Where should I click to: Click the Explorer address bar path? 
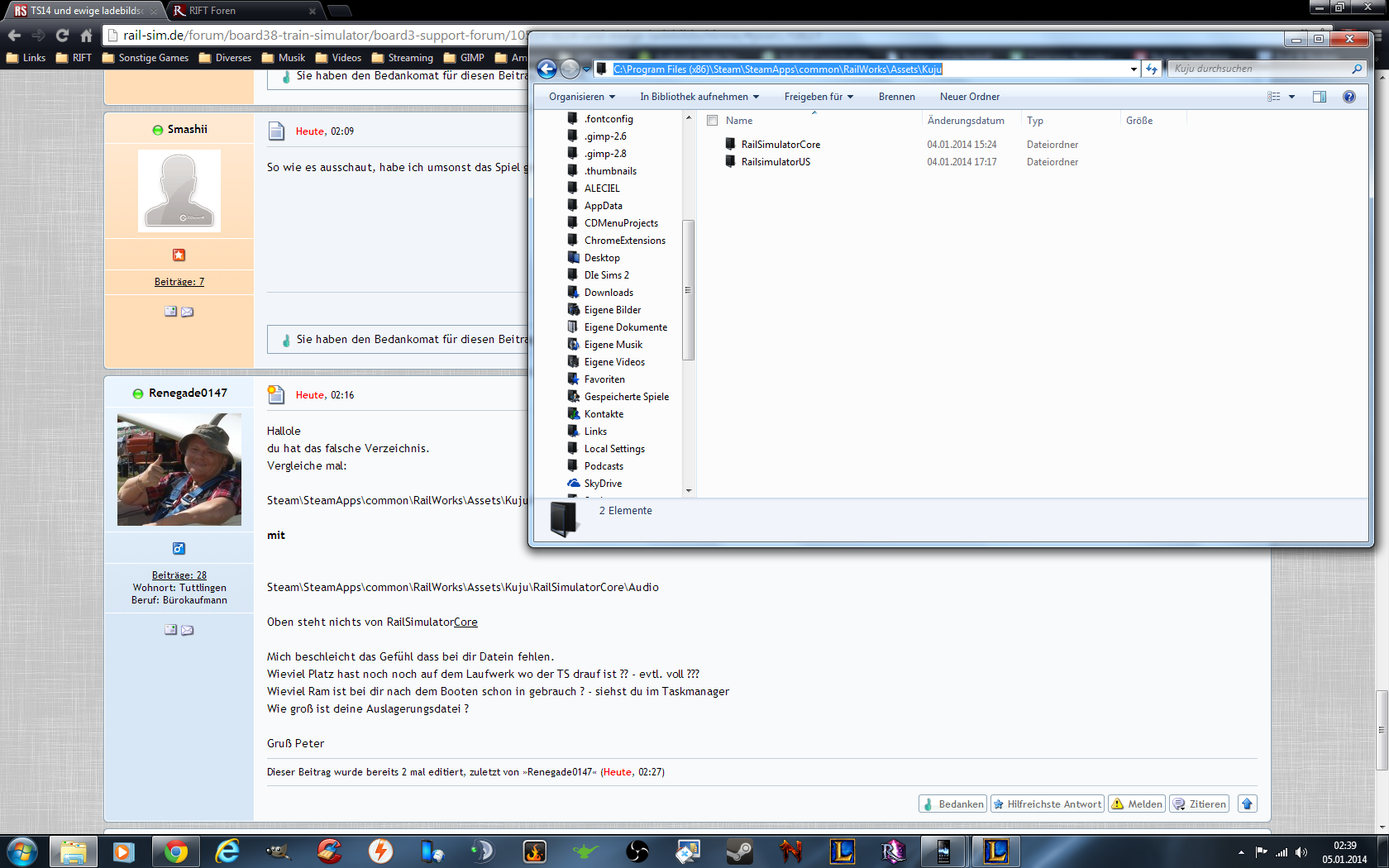pyautogui.click(x=777, y=69)
